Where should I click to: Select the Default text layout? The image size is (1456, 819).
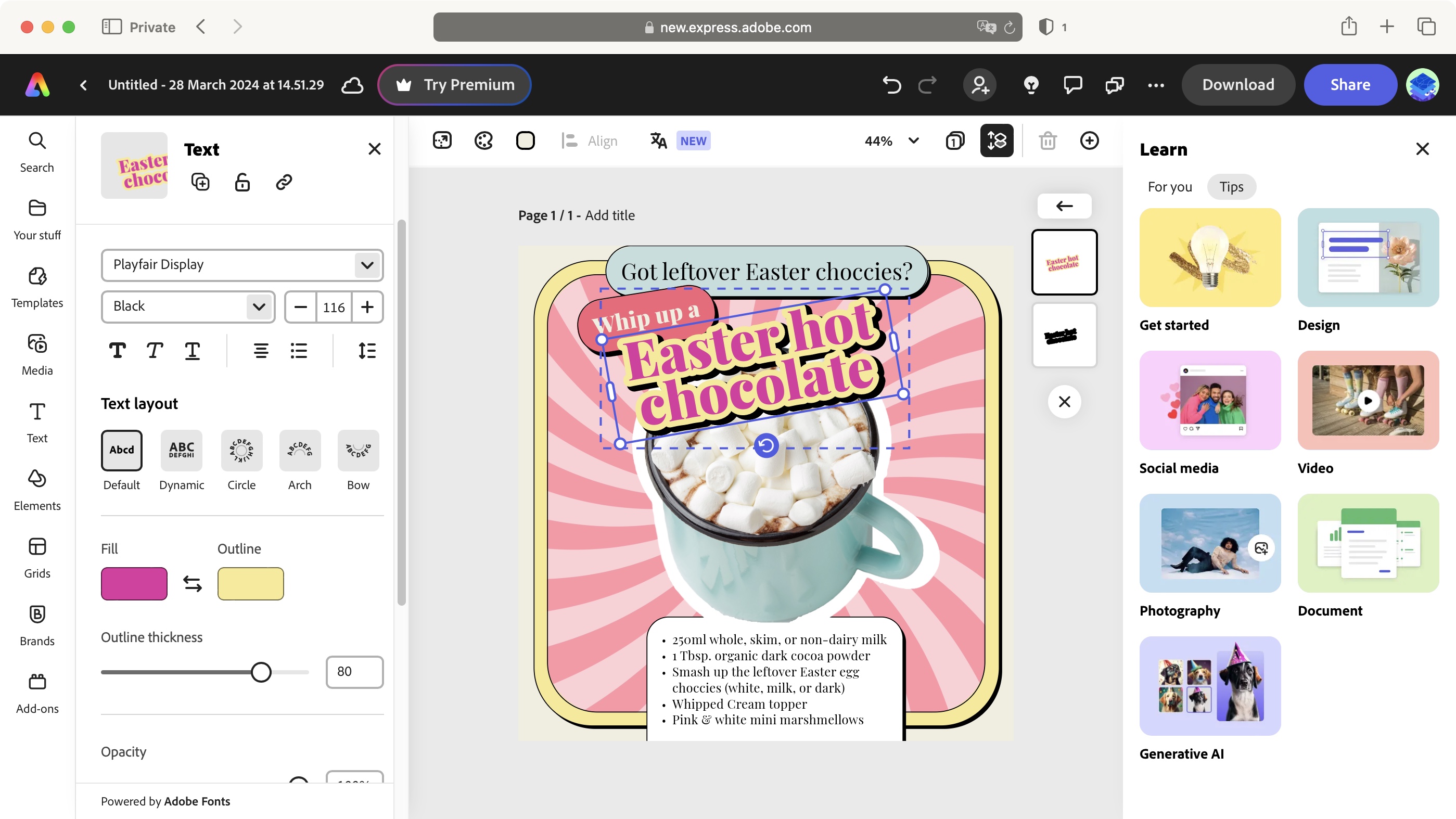point(122,451)
